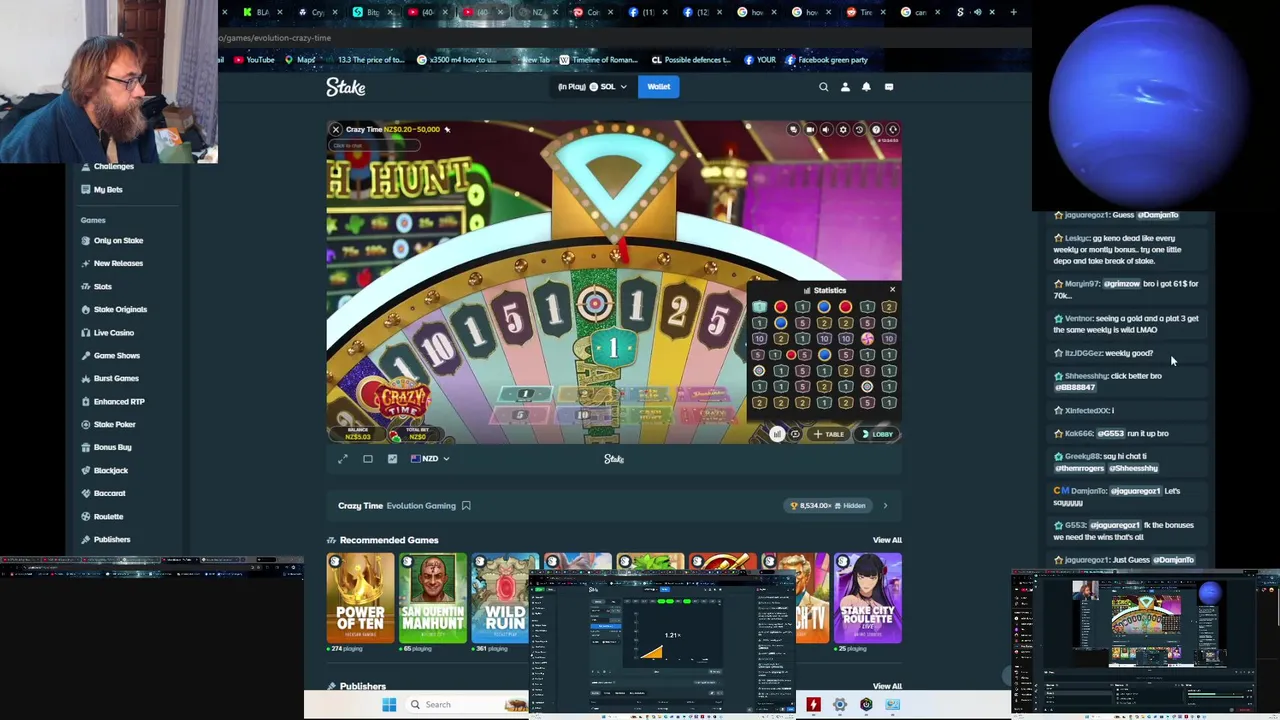
Task: Select Enhanced RTP in sidebar
Action: (x=119, y=402)
